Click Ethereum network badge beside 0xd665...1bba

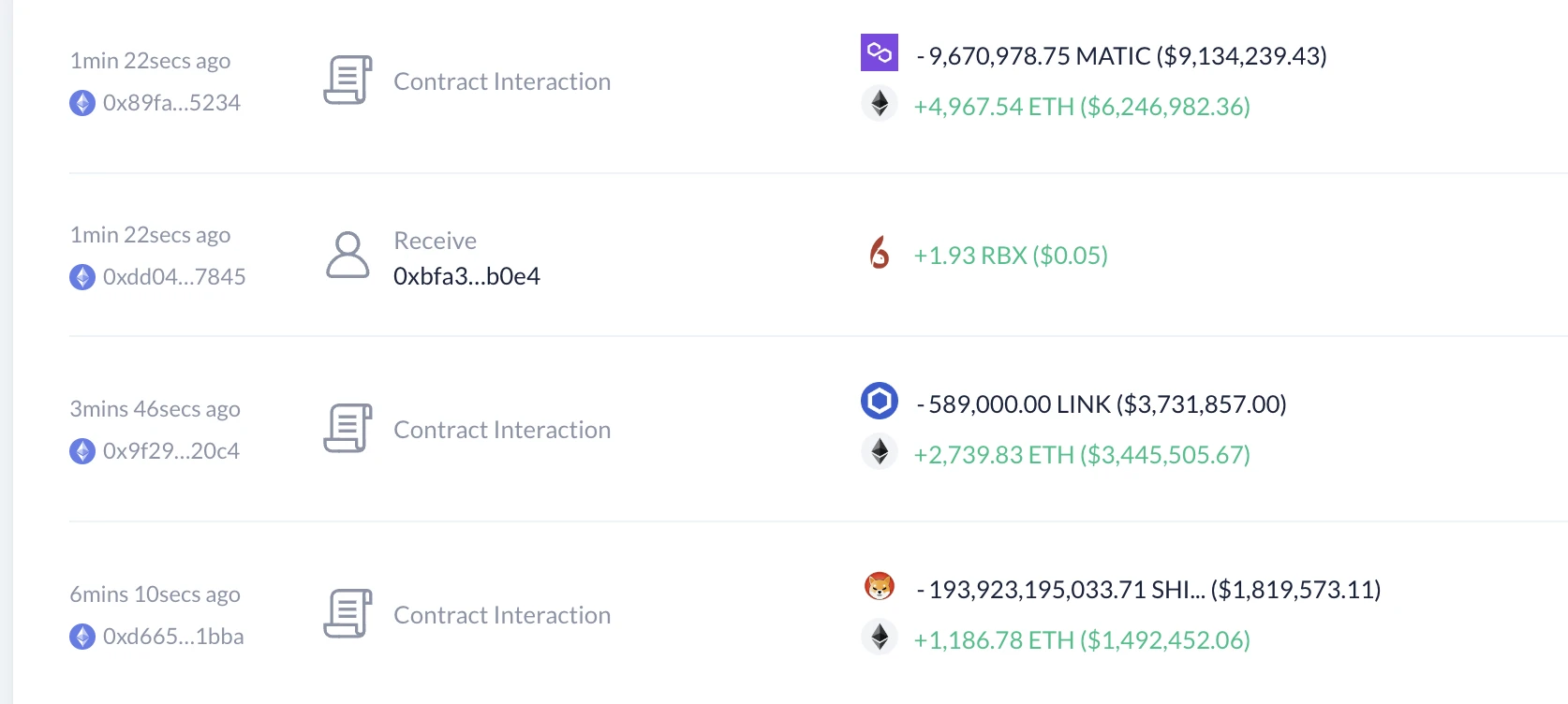(82, 637)
